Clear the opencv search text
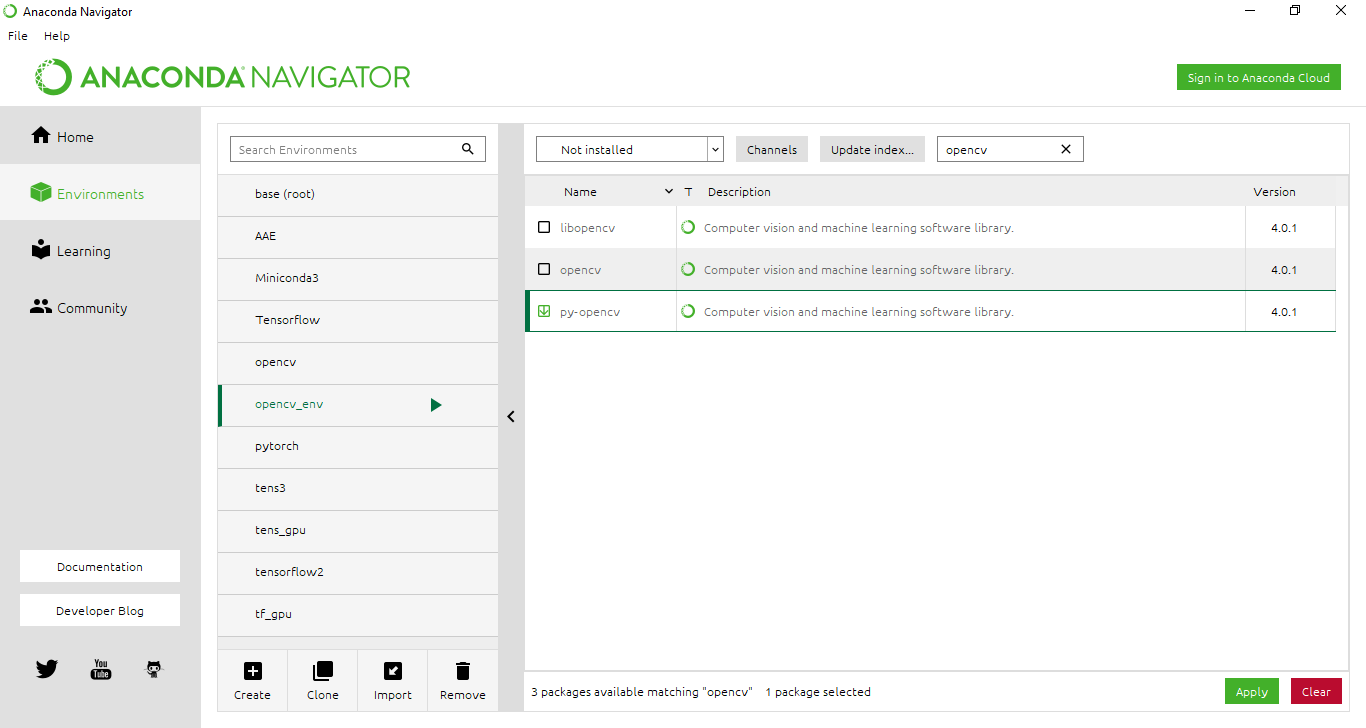Viewport: 1366px width, 728px height. 1065,149
